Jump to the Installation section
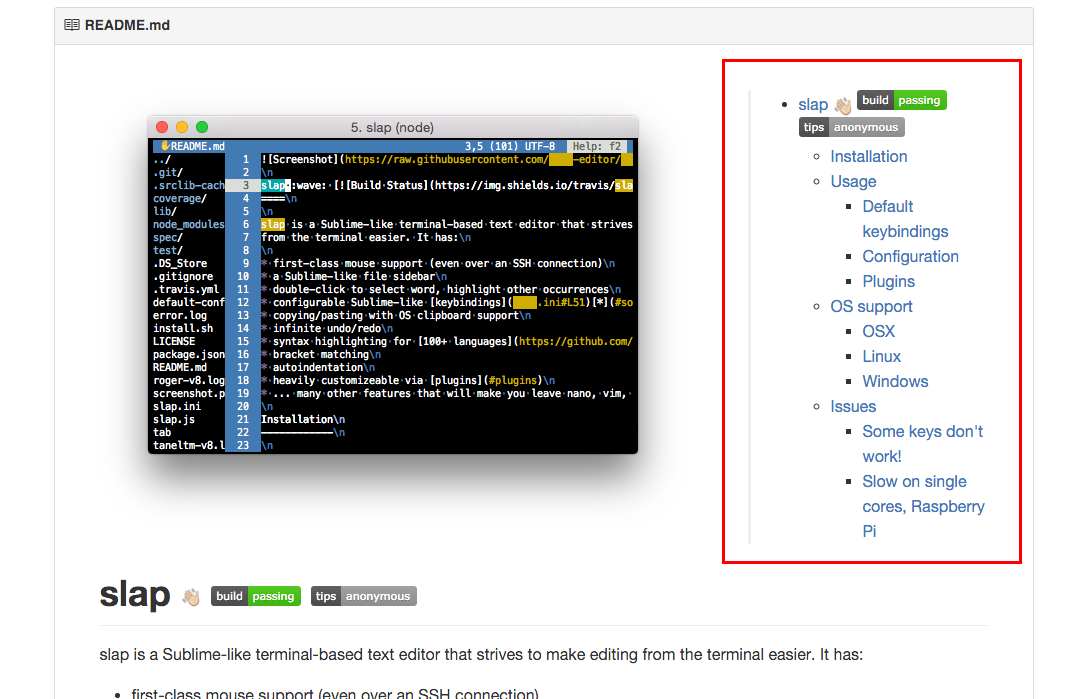The image size is (1088, 699). coord(869,156)
